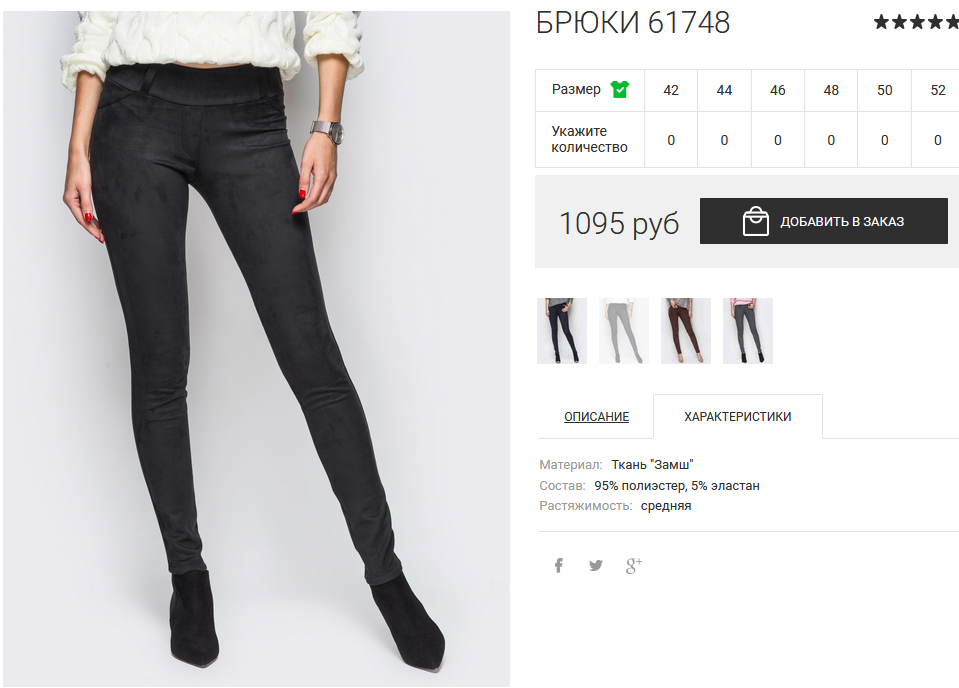Image resolution: width=959 pixels, height=688 pixels.
Task: Select the light gray pants thumbnail
Action: click(624, 331)
